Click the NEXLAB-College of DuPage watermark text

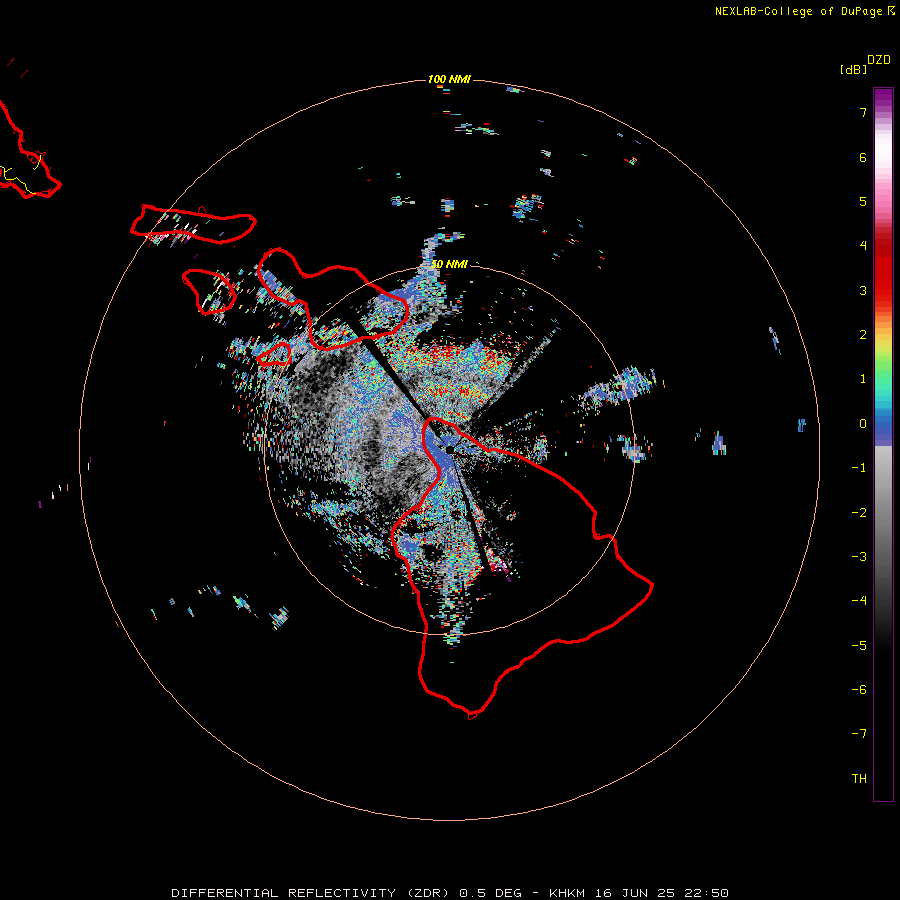point(805,11)
